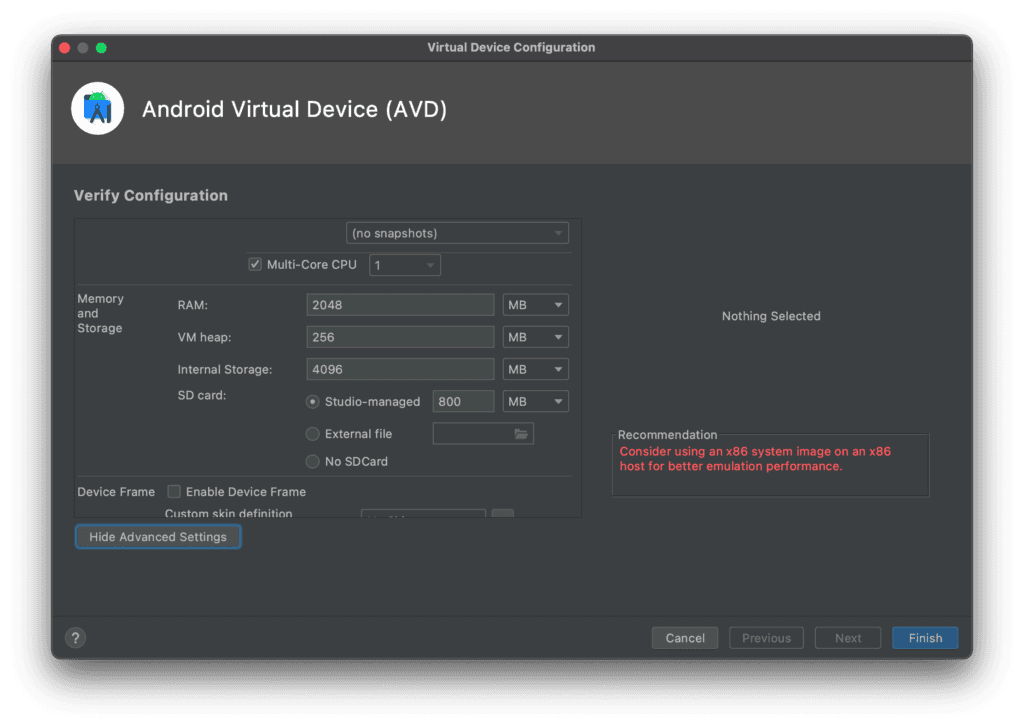Focus the RAM value field showing 2048
This screenshot has height=727, width=1024.
400,305
